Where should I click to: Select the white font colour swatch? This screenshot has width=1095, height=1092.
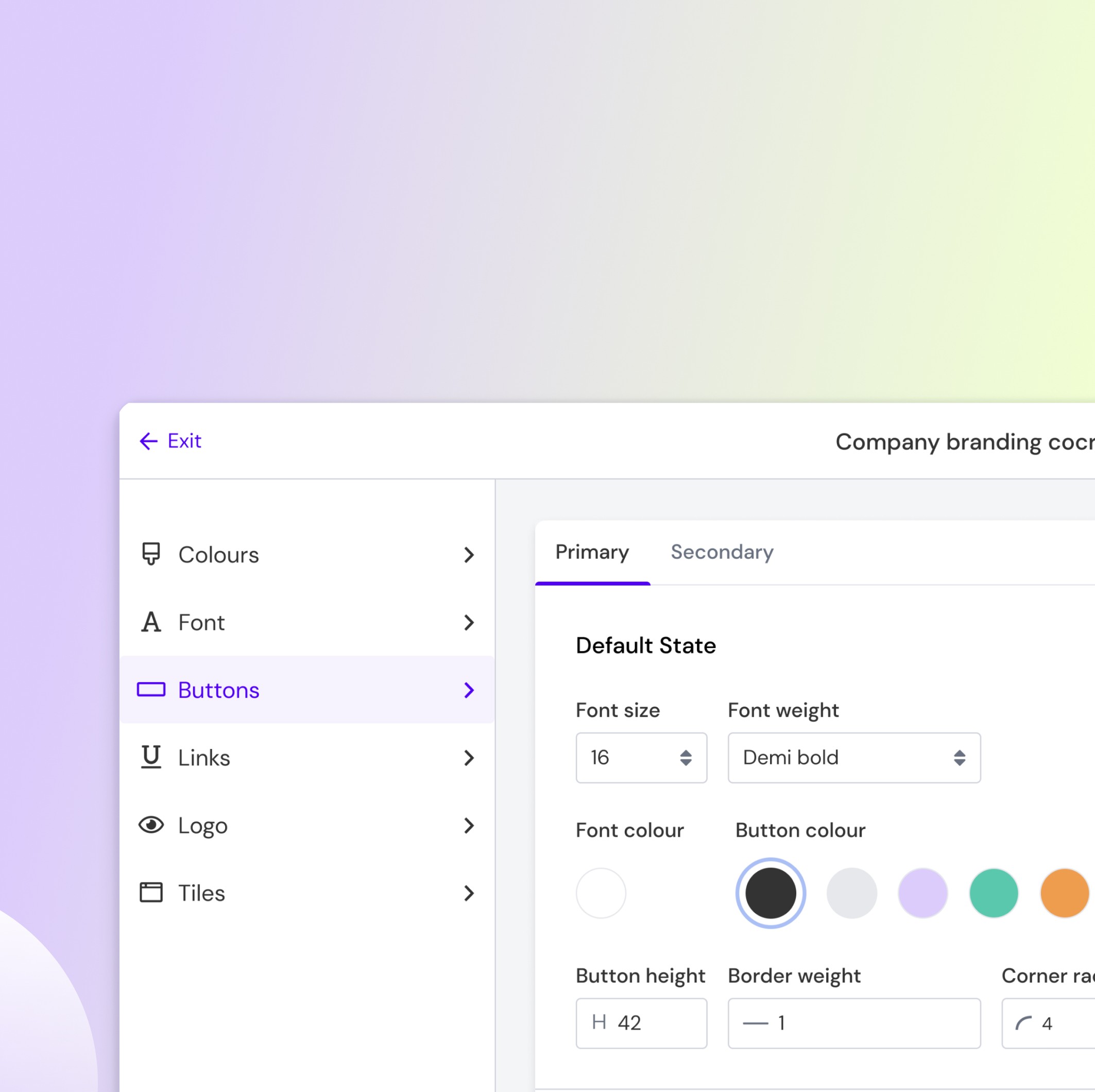coord(601,893)
